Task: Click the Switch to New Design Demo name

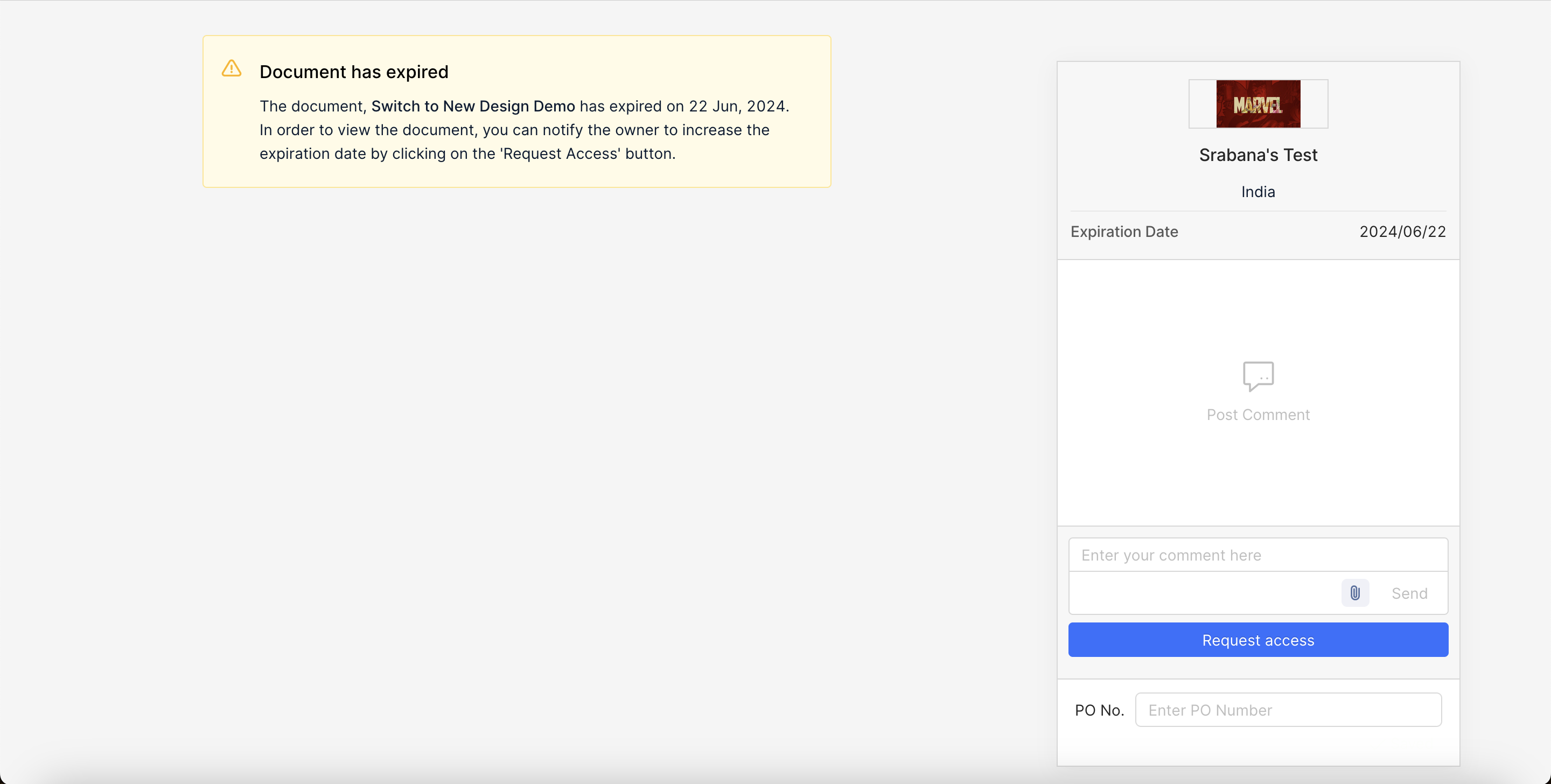Action: tap(473, 106)
